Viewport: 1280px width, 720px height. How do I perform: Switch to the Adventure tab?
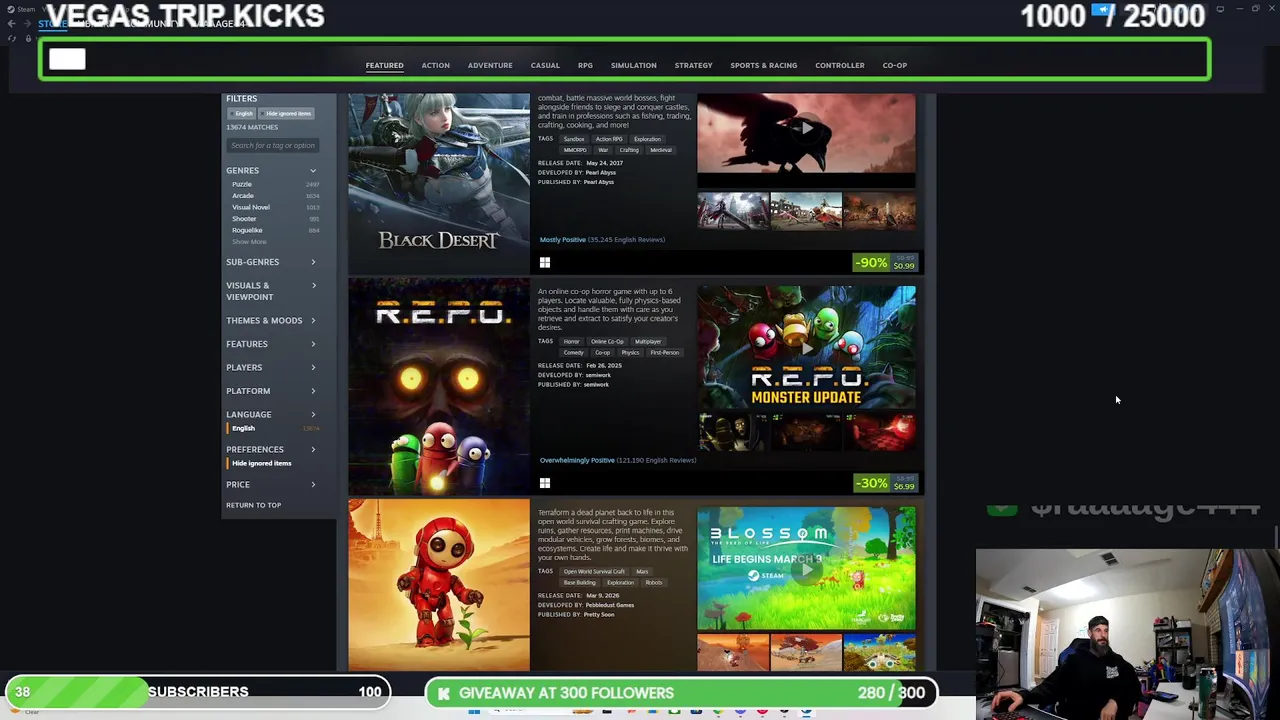pos(490,66)
